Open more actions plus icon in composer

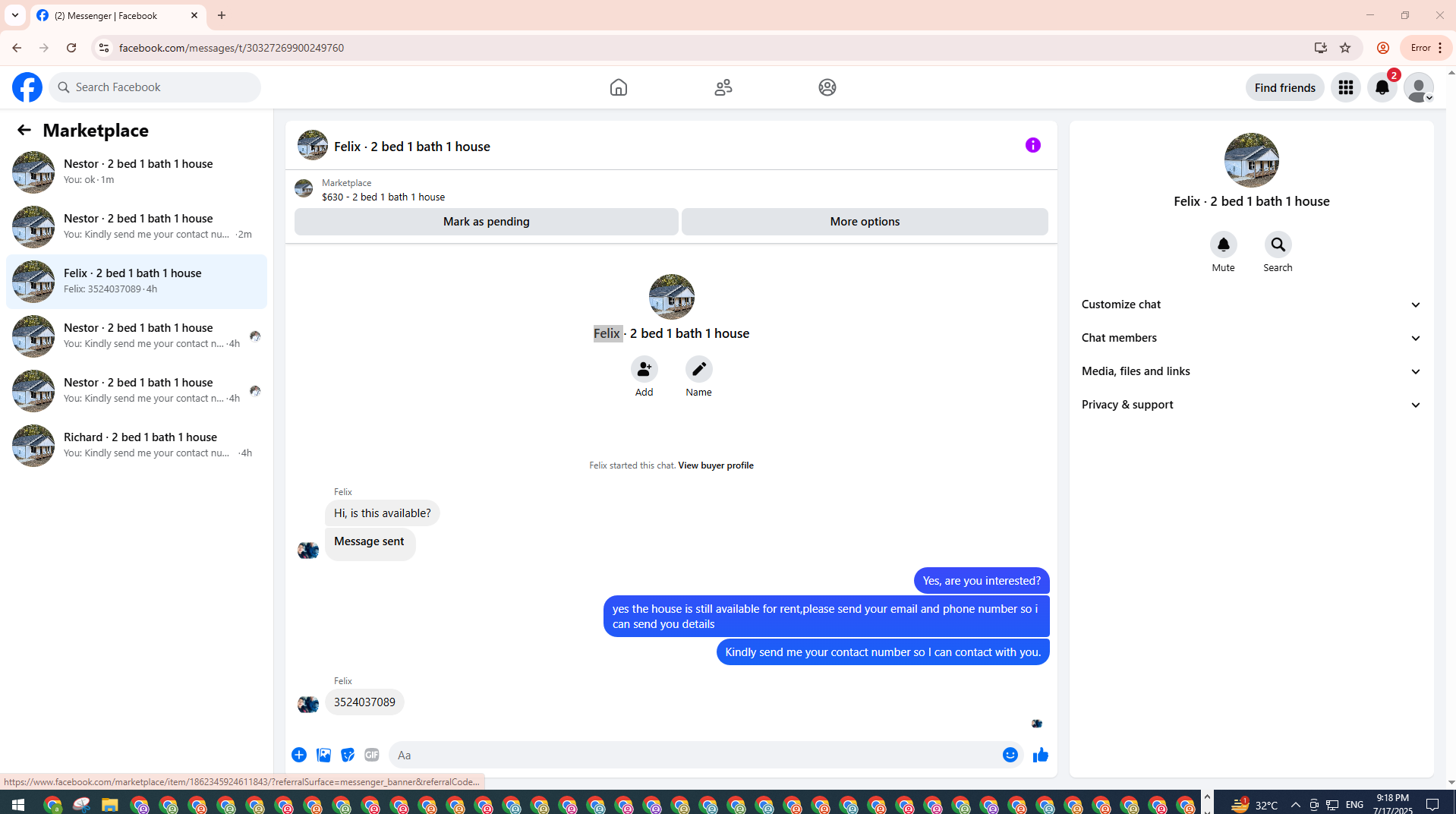pos(299,755)
